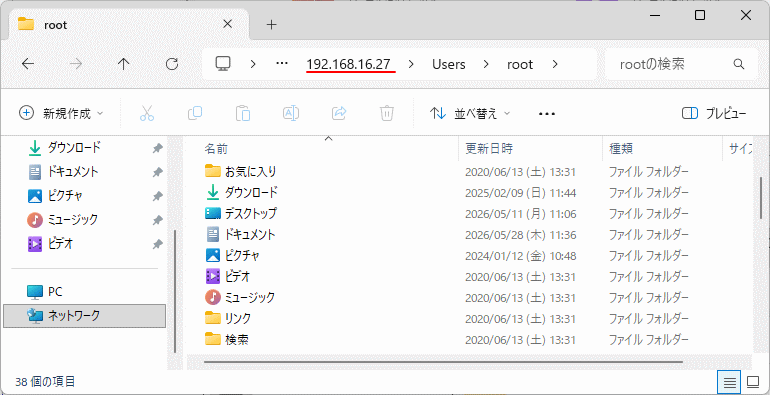Image resolution: width=770 pixels, height=395 pixels.
Task: Click the Copy icon in toolbar
Action: [x=194, y=113]
